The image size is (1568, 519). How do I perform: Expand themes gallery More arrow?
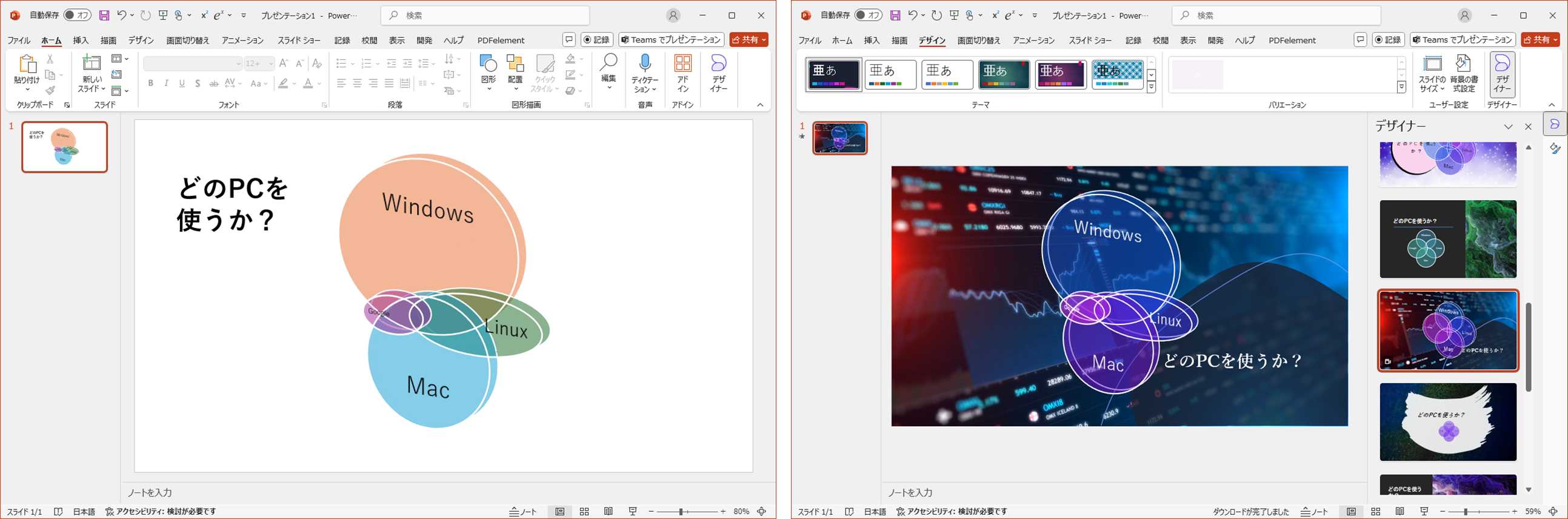pos(1151,88)
